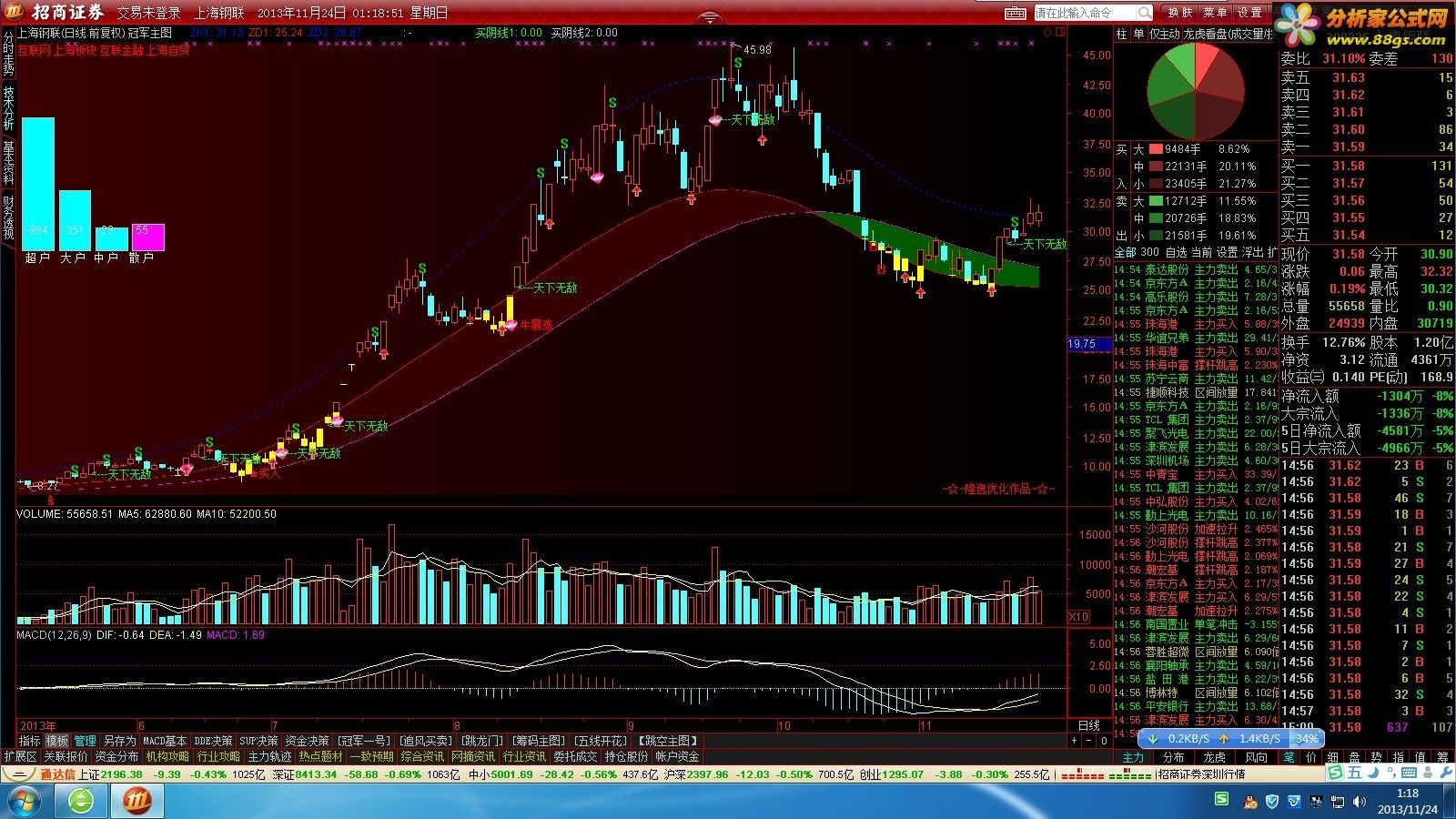Click the X10 volume scale label
Screen dimensions: 1456x819
1078,616
